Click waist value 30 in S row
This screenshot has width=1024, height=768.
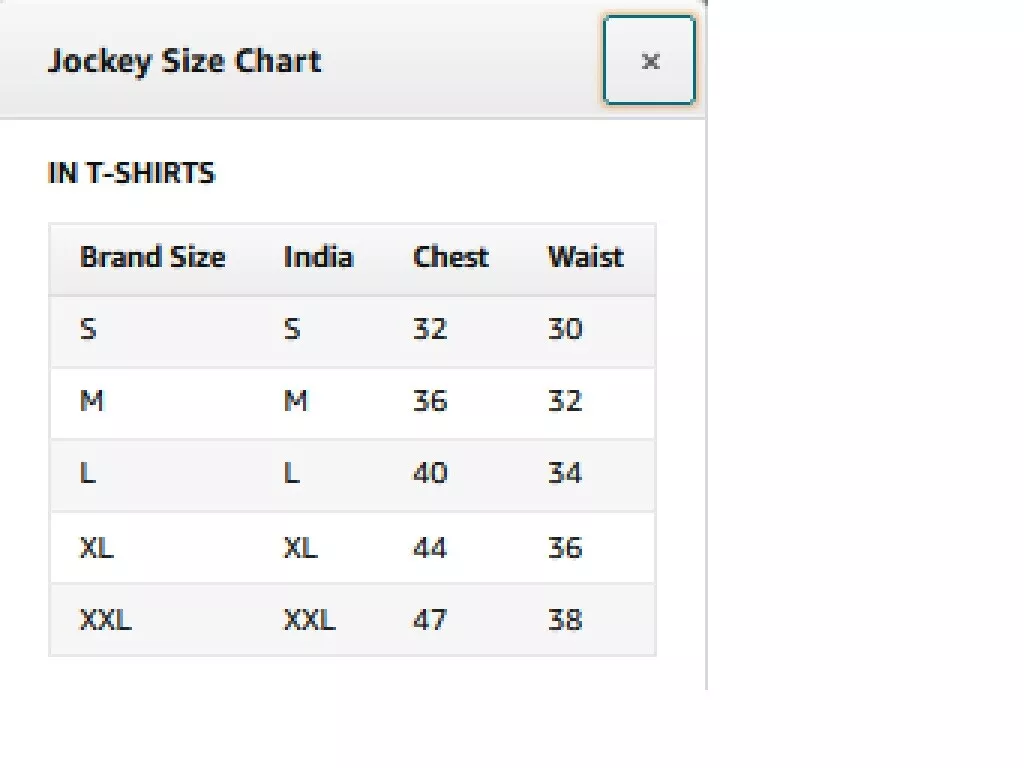pyautogui.click(x=565, y=328)
